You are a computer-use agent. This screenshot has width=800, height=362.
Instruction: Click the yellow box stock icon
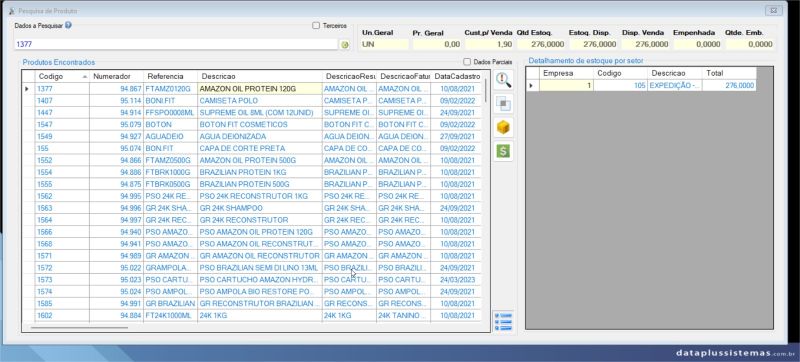coord(503,127)
